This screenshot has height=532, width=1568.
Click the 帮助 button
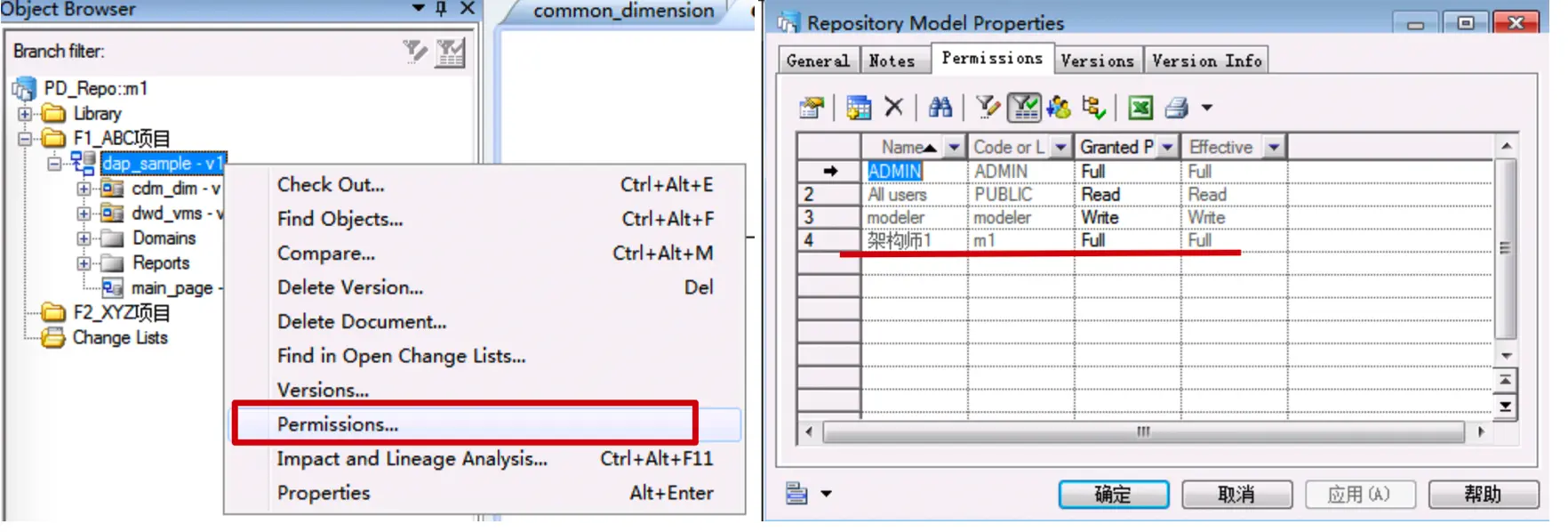(x=1483, y=495)
